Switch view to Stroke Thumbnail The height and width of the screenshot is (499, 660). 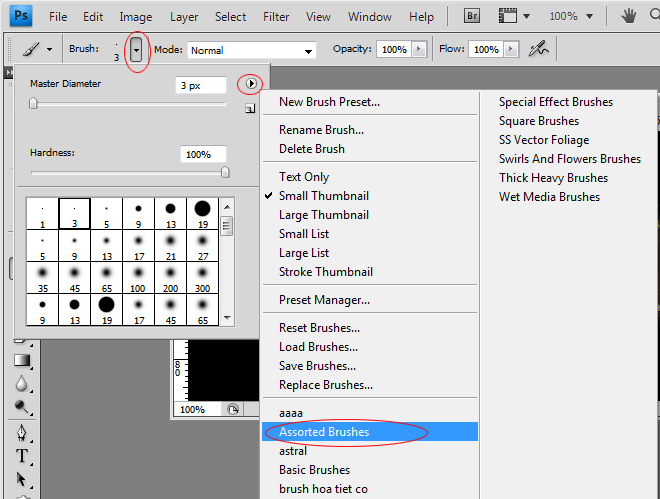(x=370, y=271)
